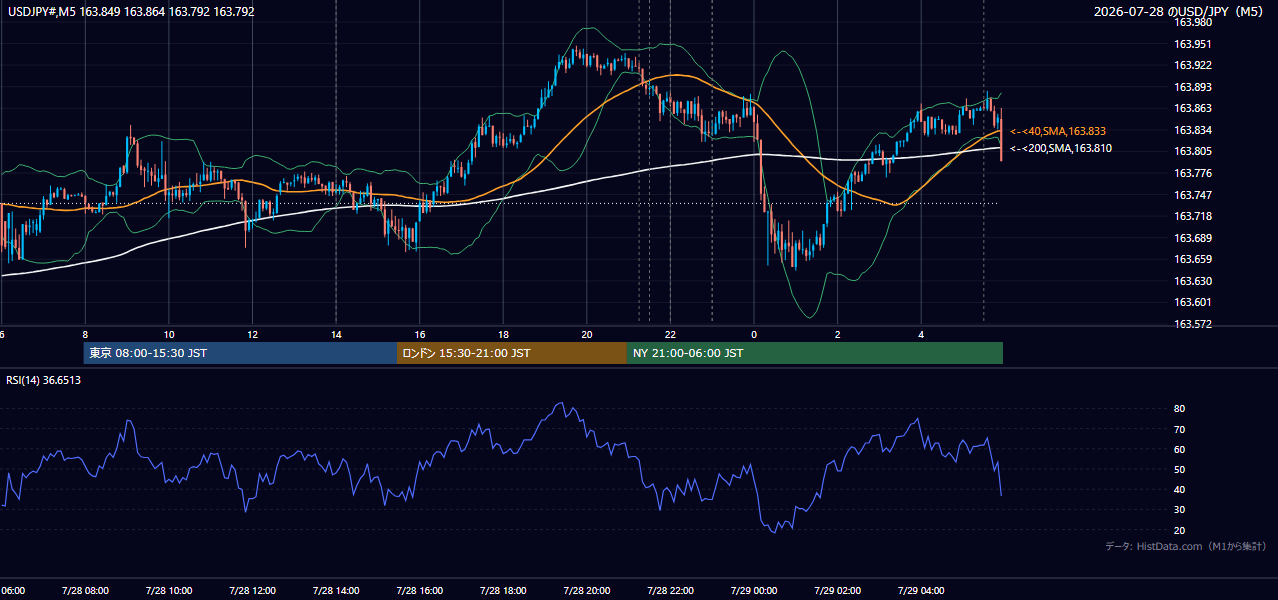Click hour label 8 under price chart
Screen dimensions: 1278x600
[85, 335]
